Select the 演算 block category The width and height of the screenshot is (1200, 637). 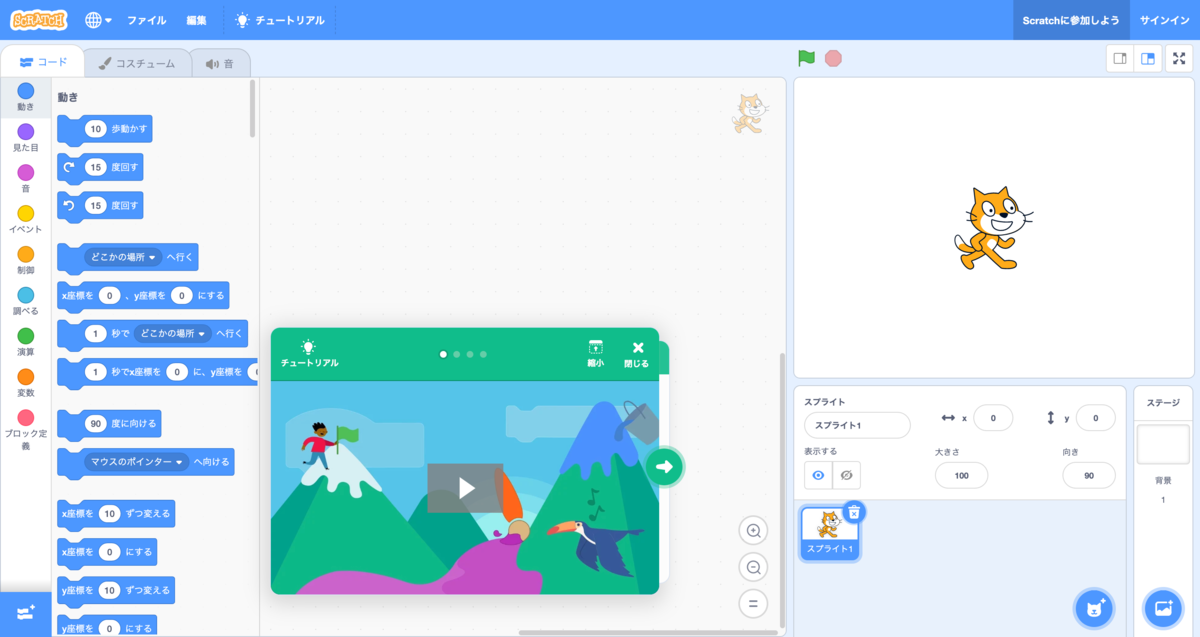point(25,343)
